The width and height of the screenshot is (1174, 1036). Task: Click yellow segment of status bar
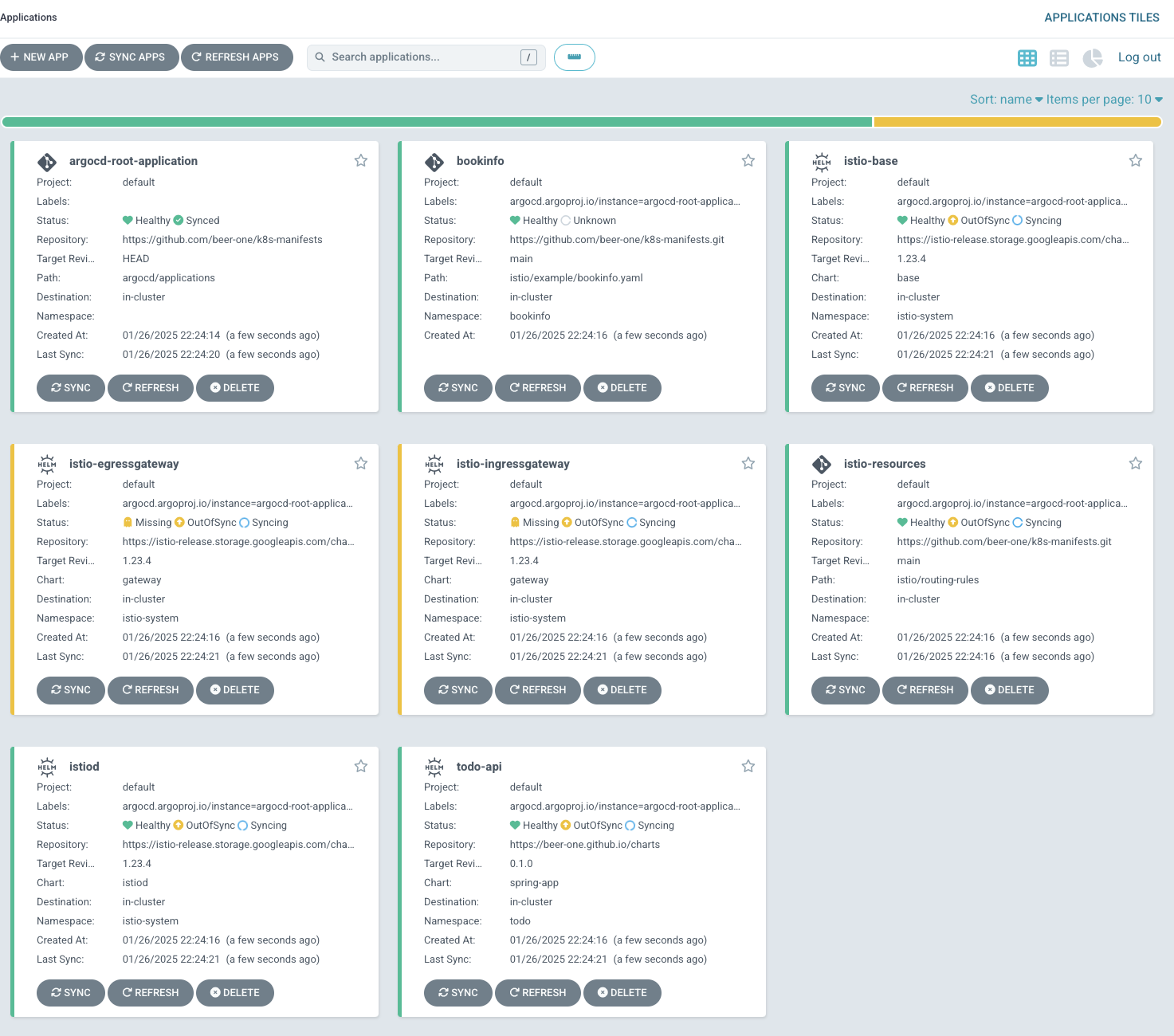[x=1018, y=122]
